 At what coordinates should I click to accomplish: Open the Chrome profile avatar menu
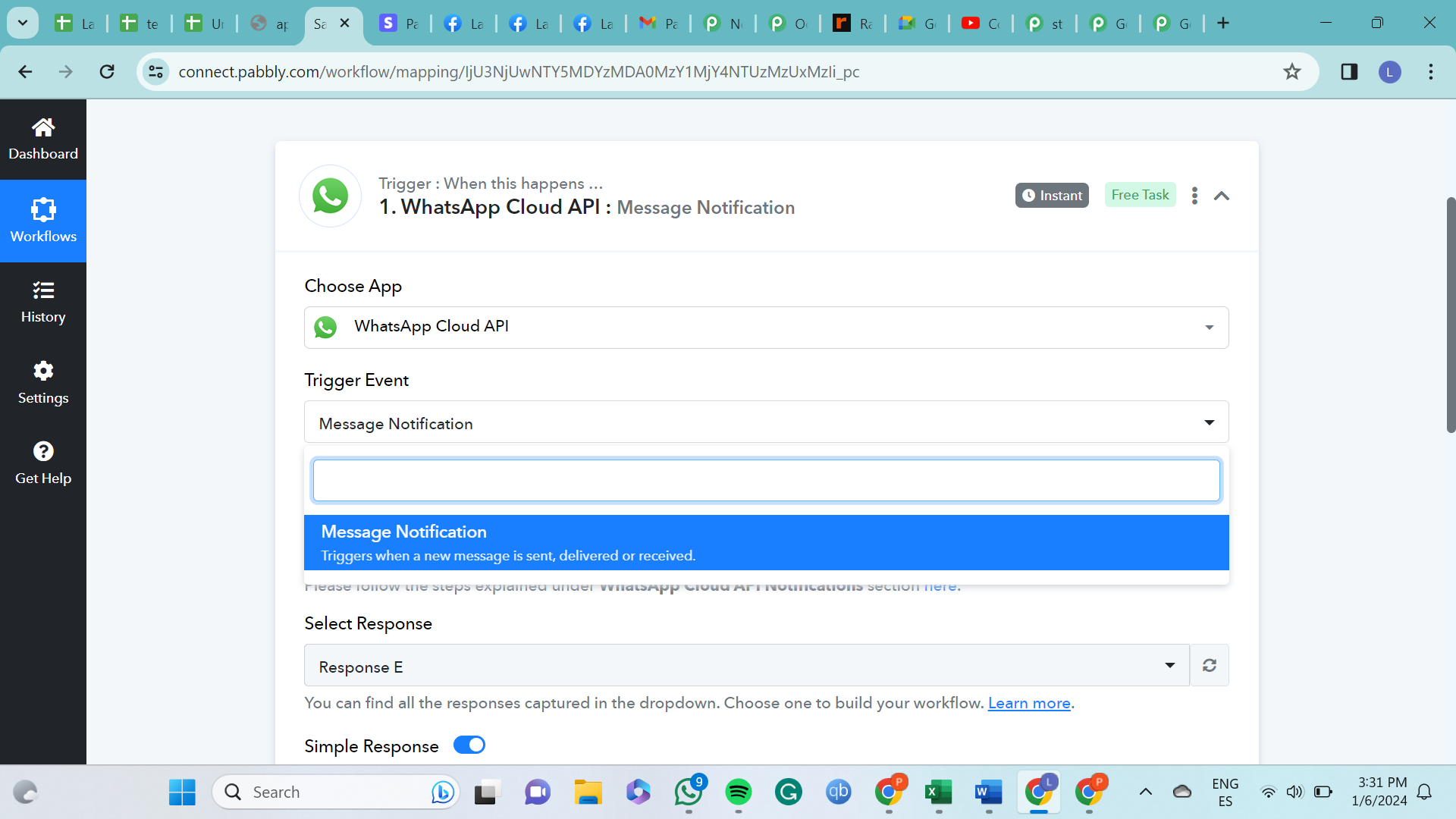1390,72
